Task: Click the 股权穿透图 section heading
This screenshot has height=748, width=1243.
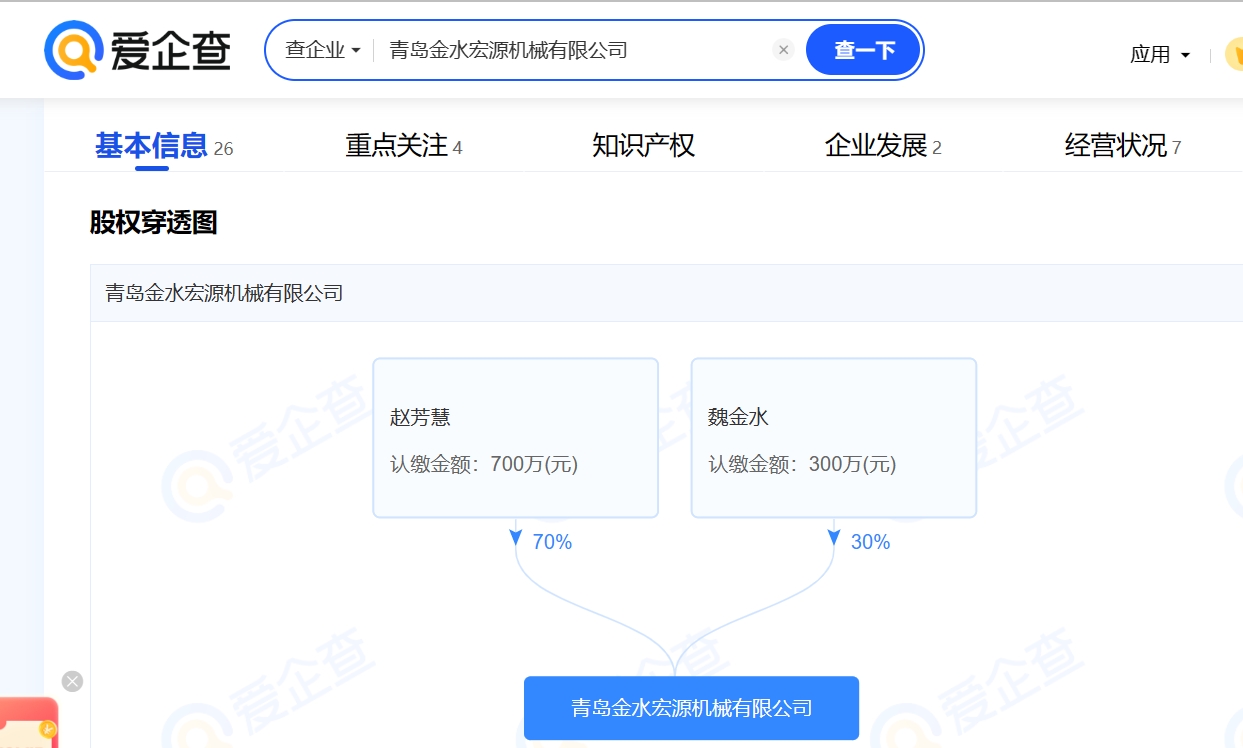Action: (x=154, y=222)
